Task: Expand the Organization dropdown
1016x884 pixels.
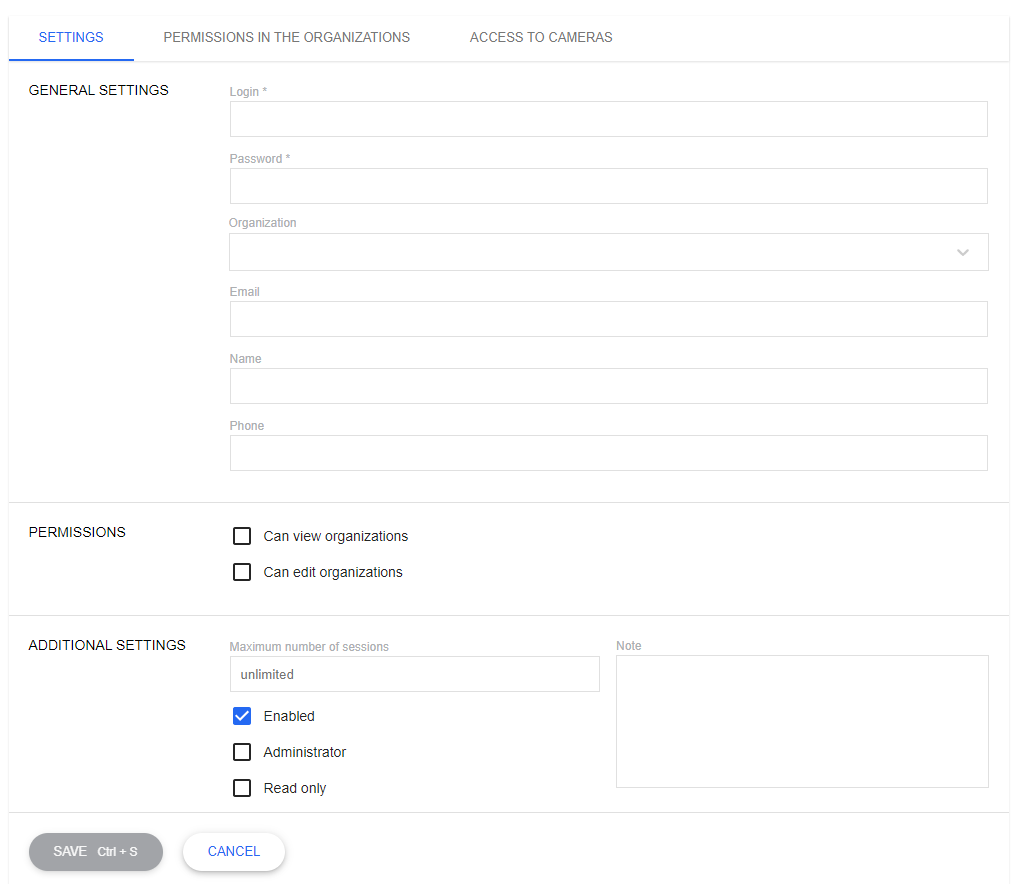Action: click(608, 251)
